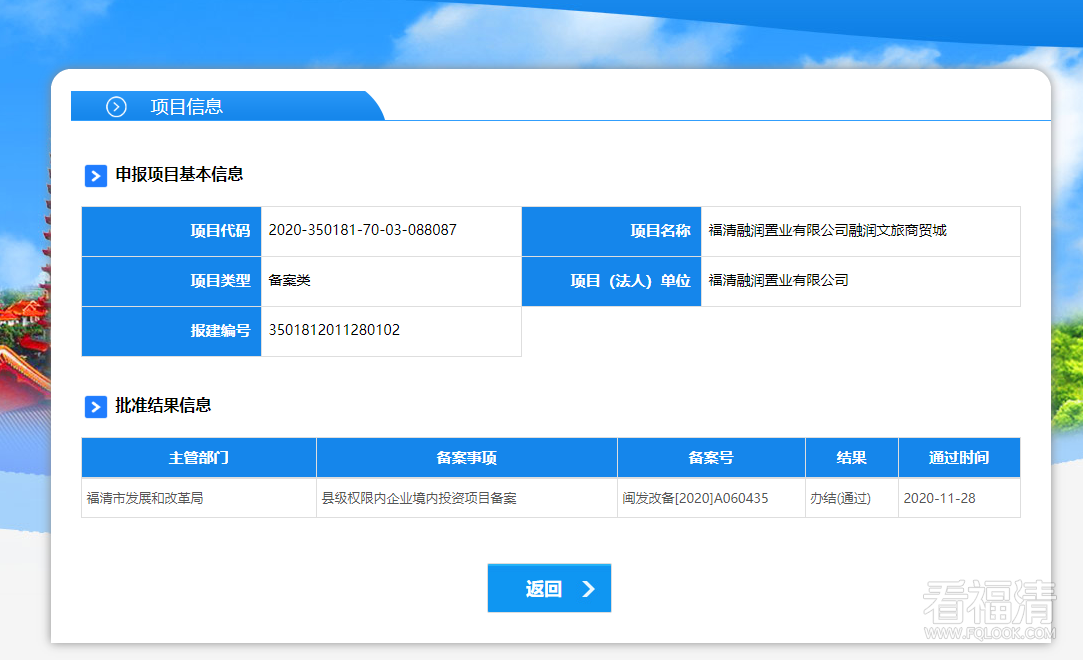The height and width of the screenshot is (660, 1083).
Task: Select the 报建编号 value 350181201128​0102
Action: (x=334, y=330)
